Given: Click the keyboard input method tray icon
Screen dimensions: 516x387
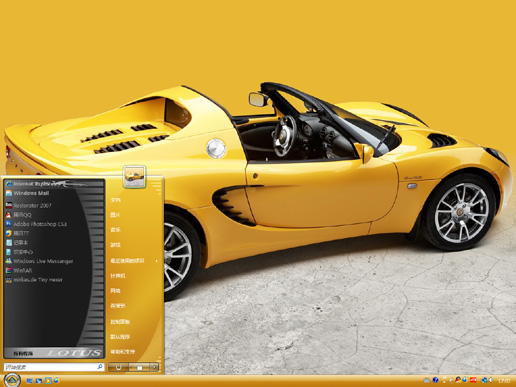Looking at the screenshot, I should click(x=427, y=380).
